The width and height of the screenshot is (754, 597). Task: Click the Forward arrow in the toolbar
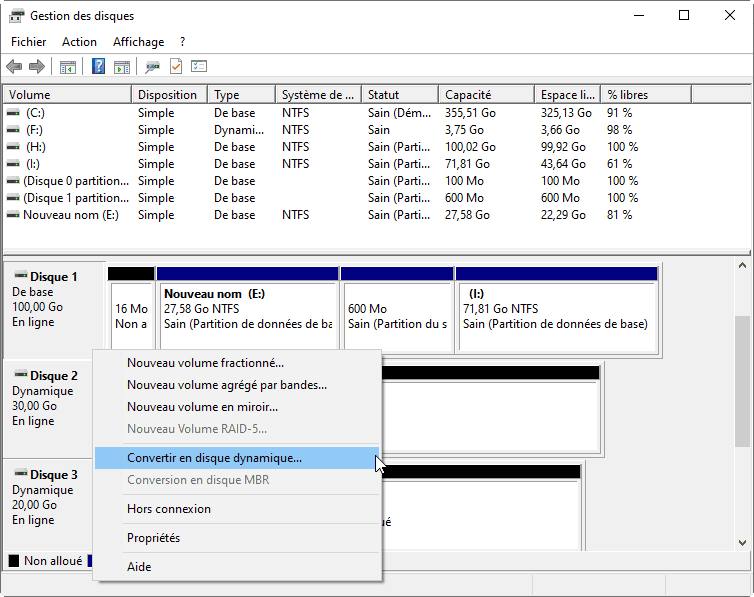click(x=37, y=67)
